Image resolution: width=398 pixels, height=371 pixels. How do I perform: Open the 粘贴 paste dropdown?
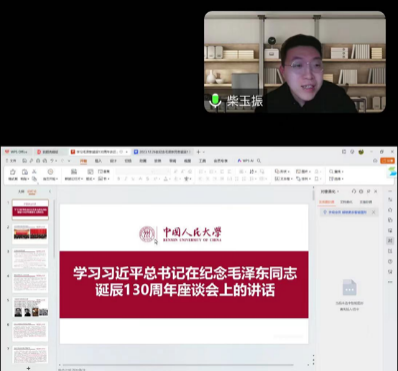pos(24,179)
